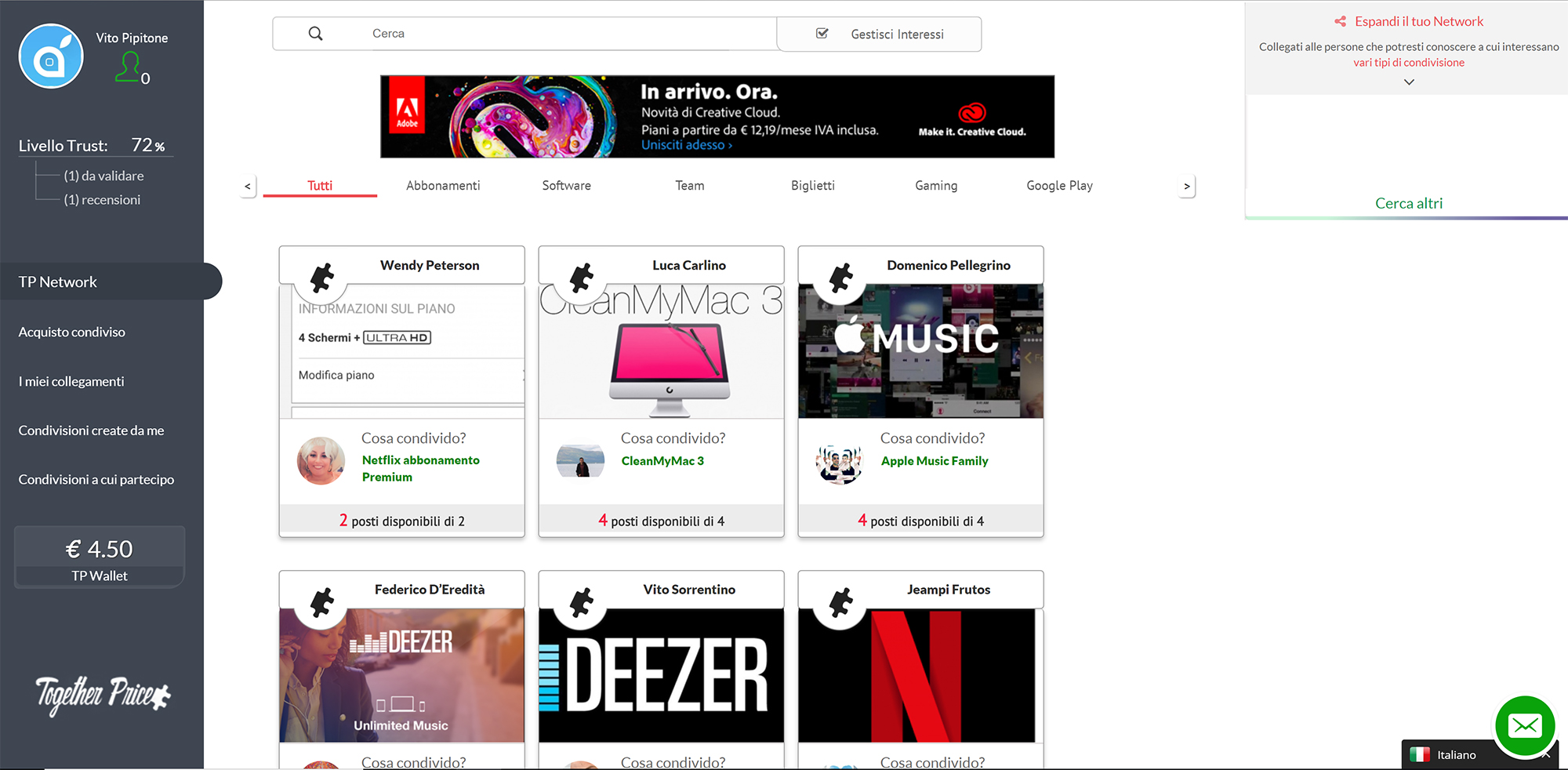Viewport: 1568px width, 770px height.
Task: Open the green mail chat bubble
Action: tap(1524, 725)
